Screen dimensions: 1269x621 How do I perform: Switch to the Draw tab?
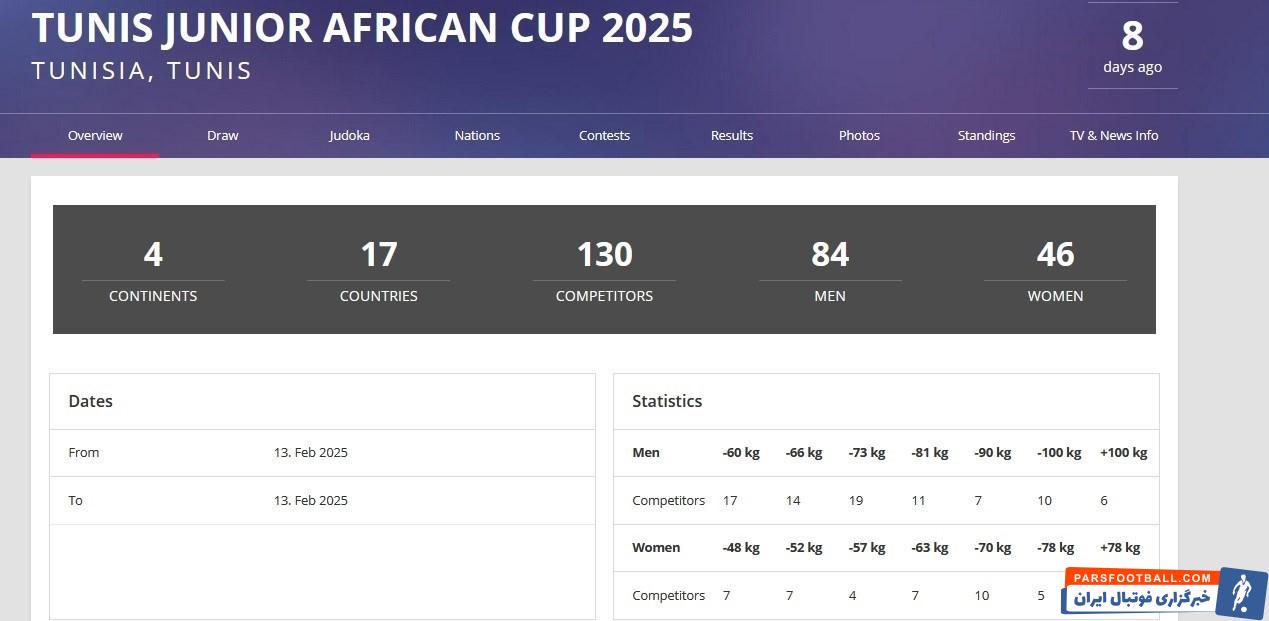pyautogui.click(x=222, y=135)
